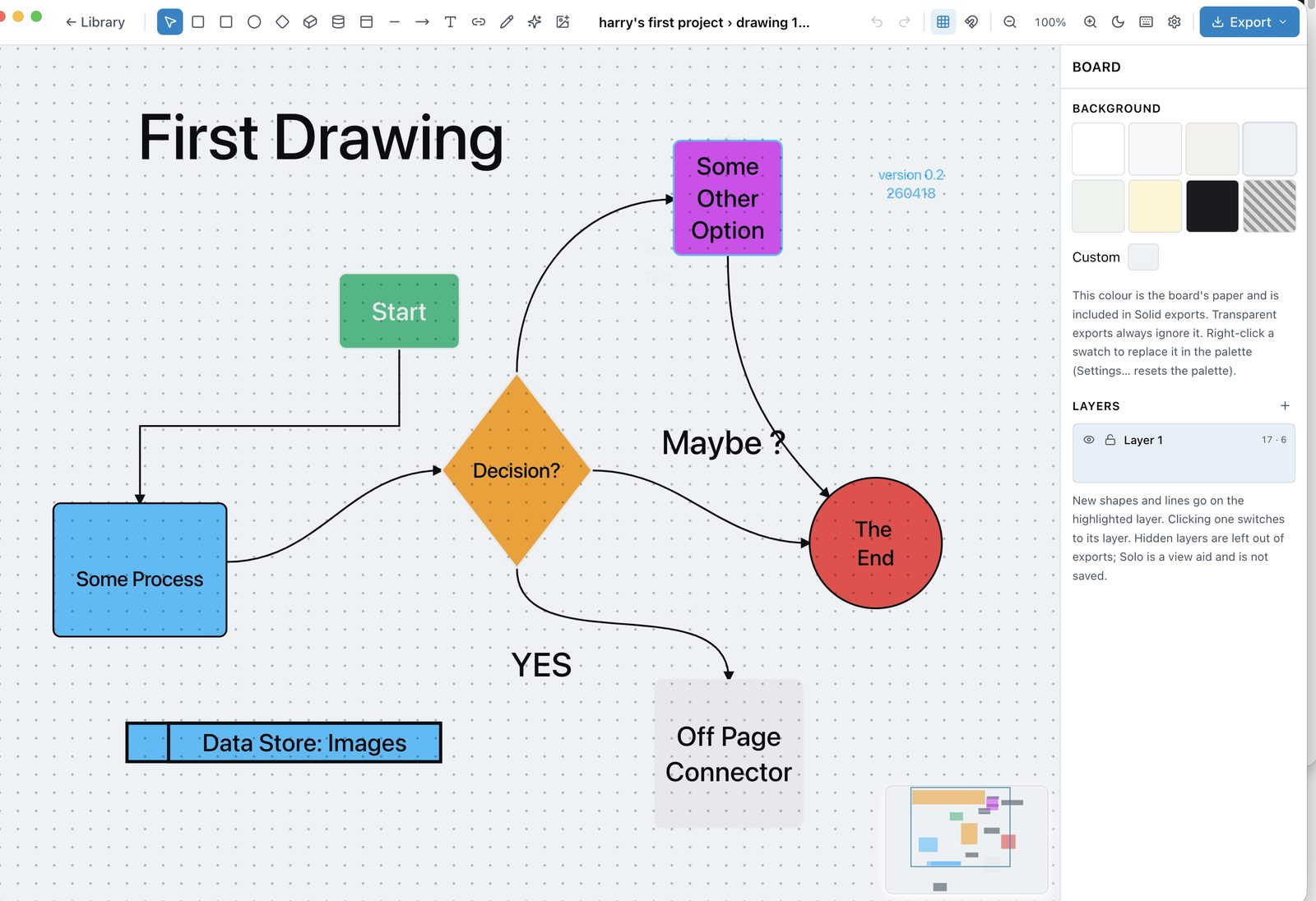This screenshot has width=1316, height=901.
Task: Add a new layer with the plus
Action: click(1285, 405)
